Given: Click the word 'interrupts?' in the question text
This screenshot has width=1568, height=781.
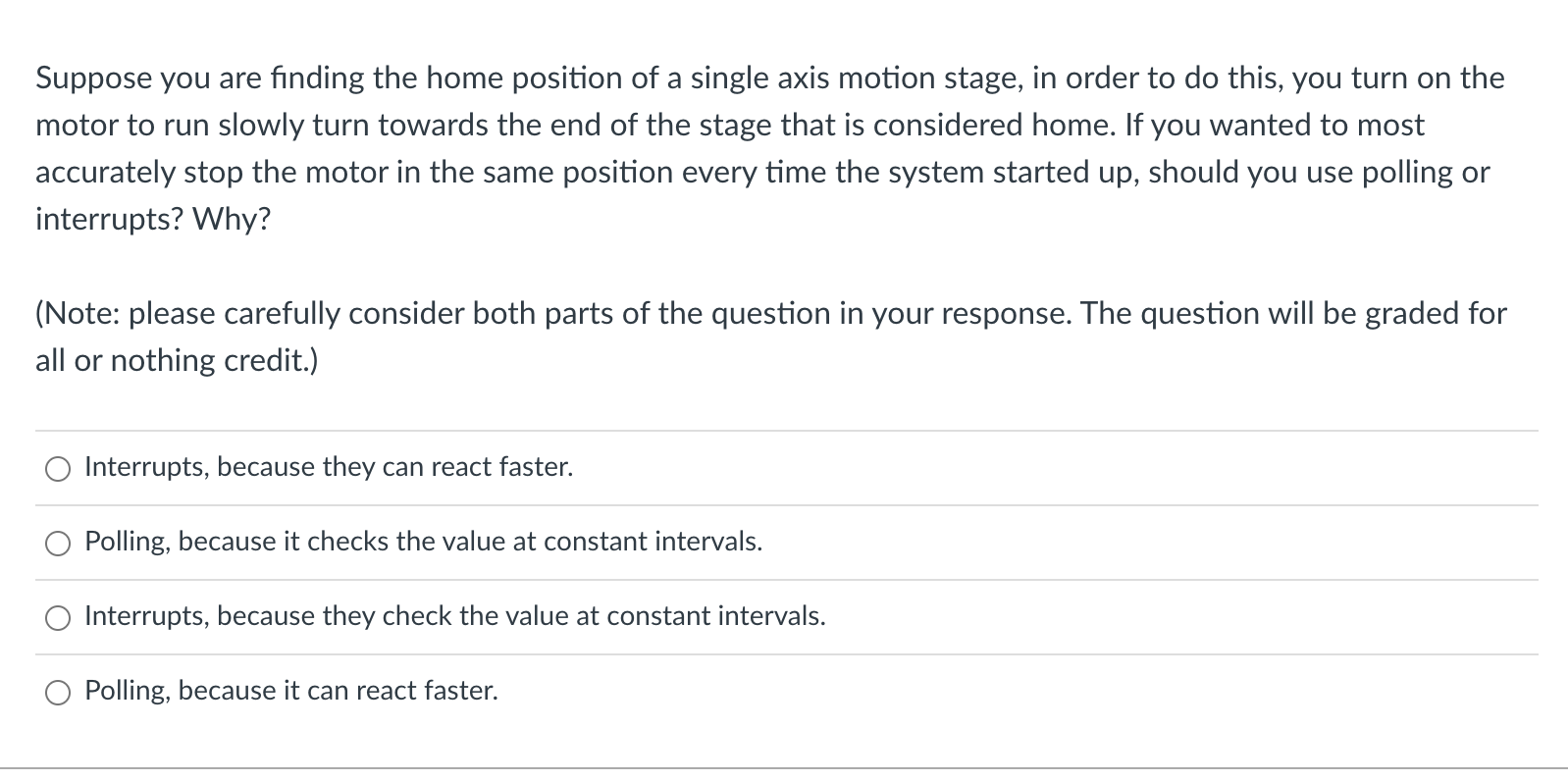Looking at the screenshot, I should coord(110,220).
